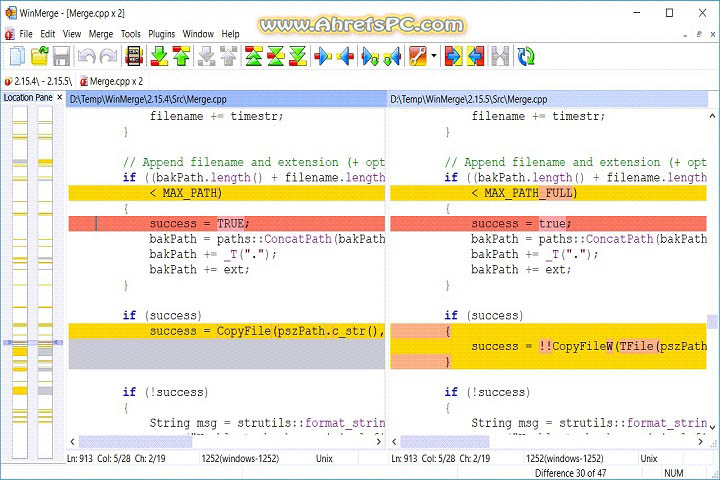Open the Plugins menu
This screenshot has width=720, height=480.
coord(161,34)
